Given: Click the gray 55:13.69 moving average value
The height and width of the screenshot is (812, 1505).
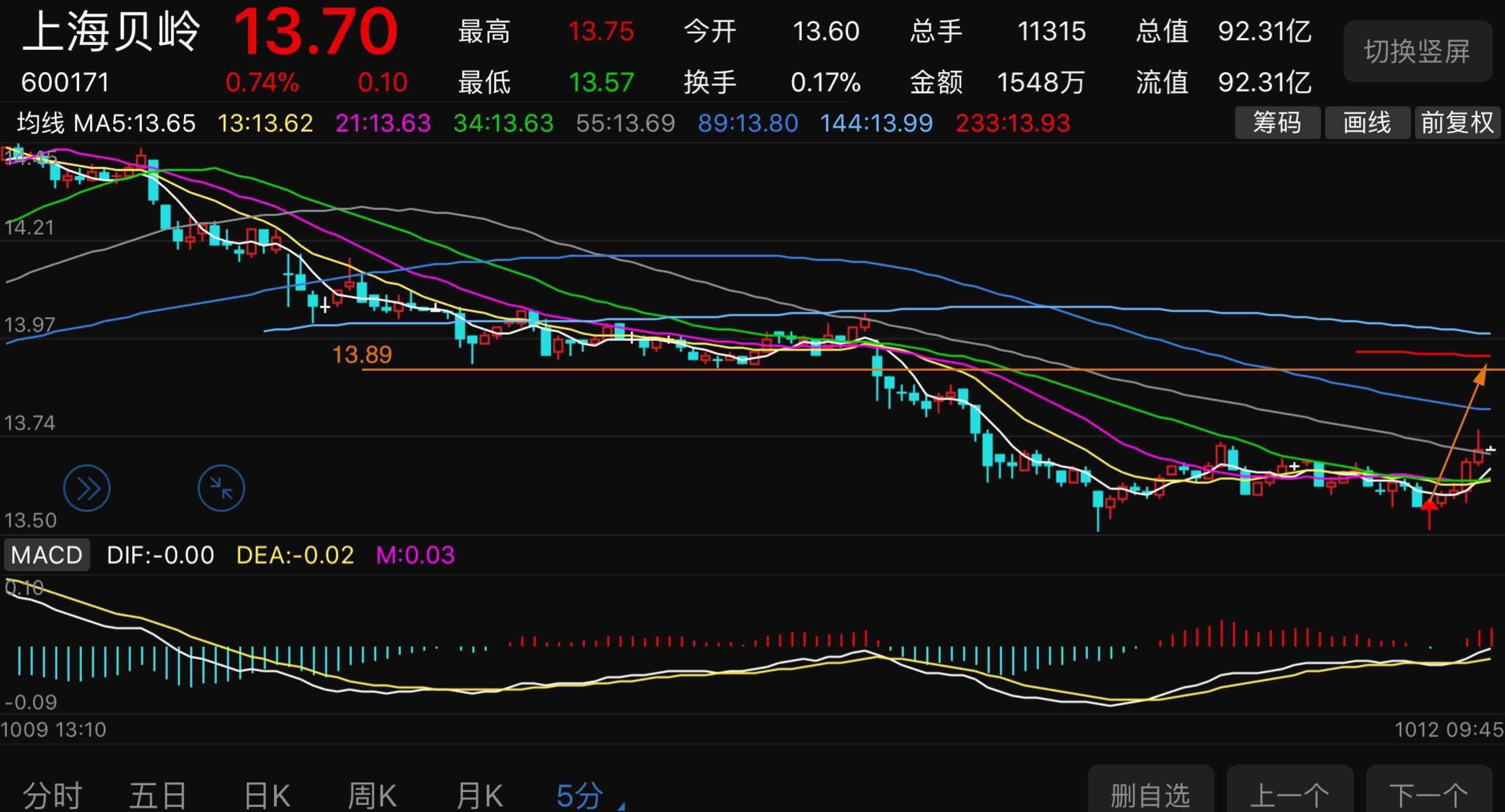Looking at the screenshot, I should pos(626,123).
